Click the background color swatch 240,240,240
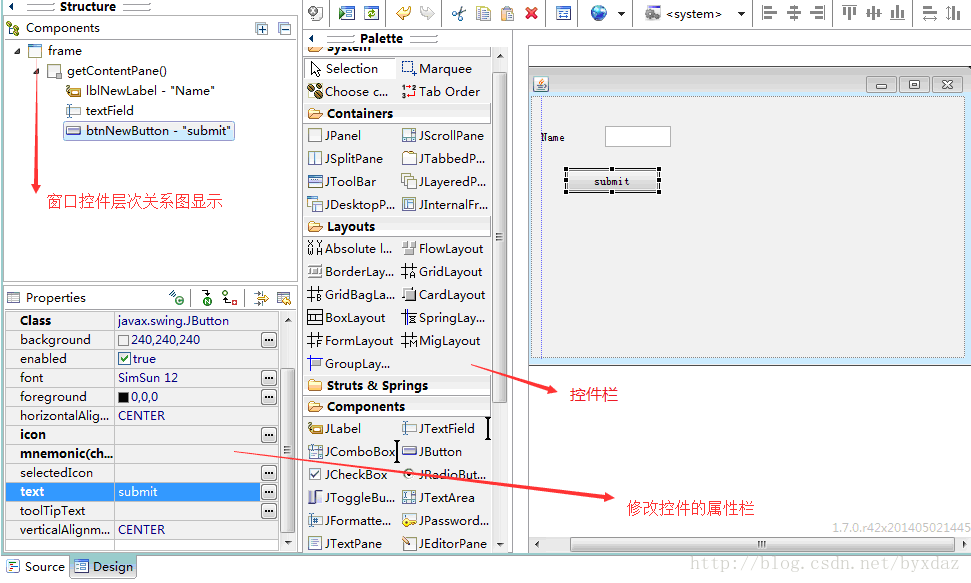This screenshot has width=971, height=583. point(123,340)
